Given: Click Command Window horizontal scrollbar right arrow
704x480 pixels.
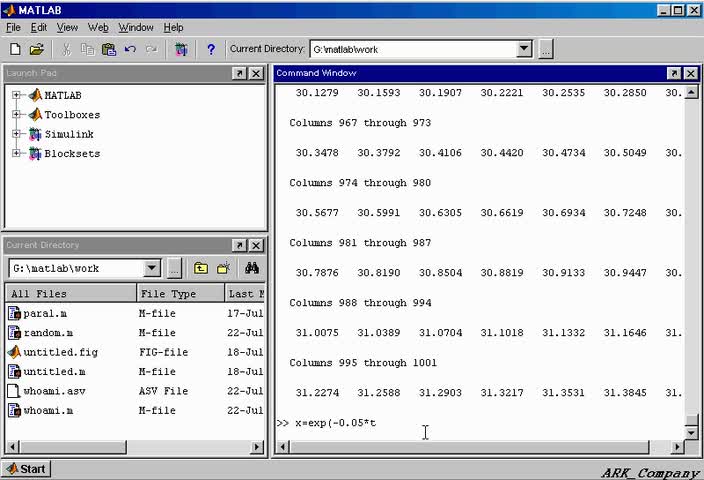Looking at the screenshot, I should pos(678,447).
